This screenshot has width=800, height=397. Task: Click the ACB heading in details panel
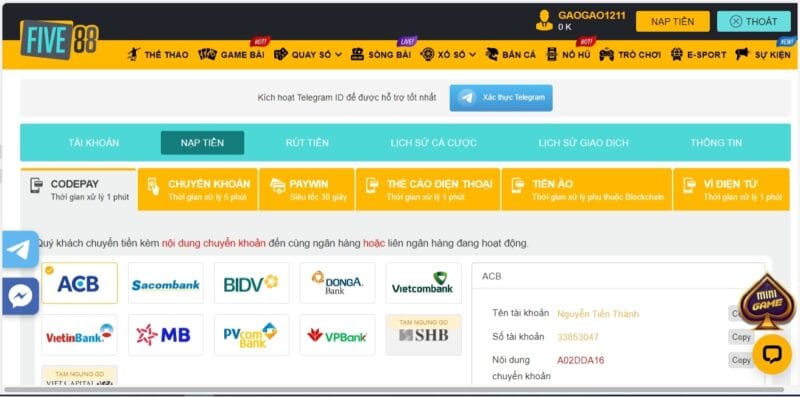click(491, 276)
